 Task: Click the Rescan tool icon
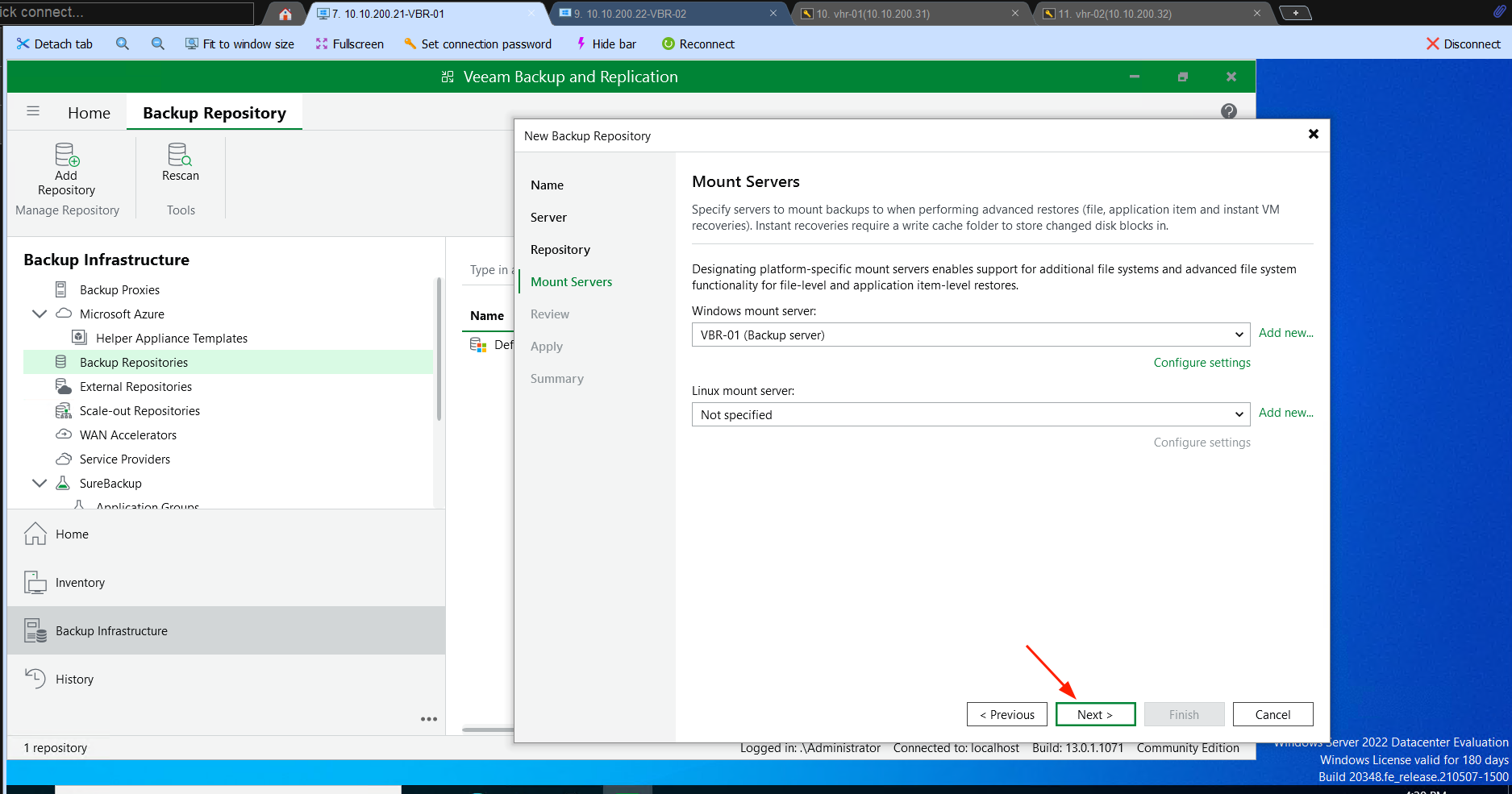click(180, 154)
